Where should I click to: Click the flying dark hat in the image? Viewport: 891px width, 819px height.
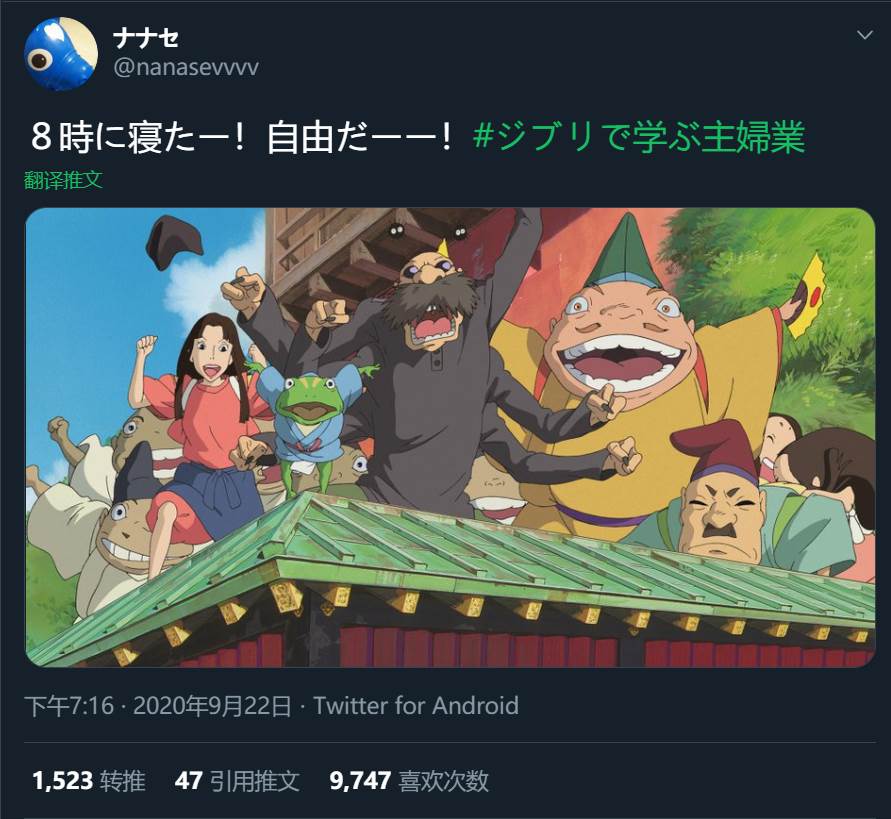(173, 242)
